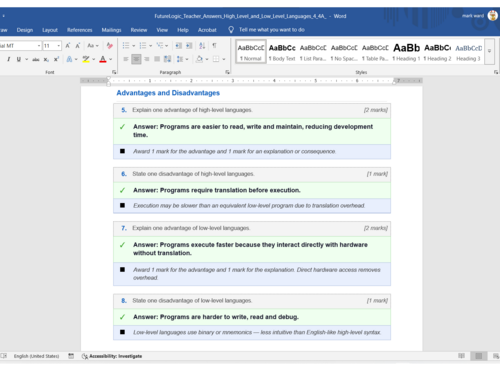Open the underline style dropdown arrow

27,59
